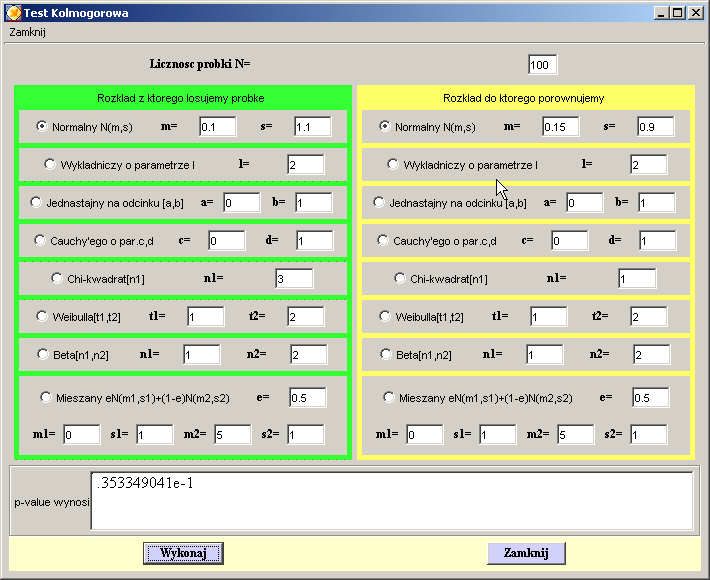Click the e= field in yellow Mieszany row
Screen dimensions: 710x580
(649, 397)
